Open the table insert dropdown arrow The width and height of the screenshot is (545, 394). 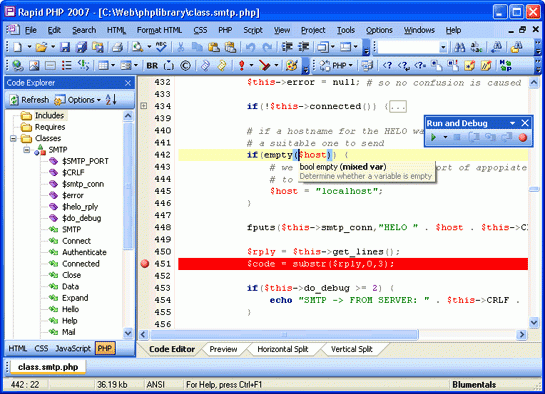coord(113,65)
